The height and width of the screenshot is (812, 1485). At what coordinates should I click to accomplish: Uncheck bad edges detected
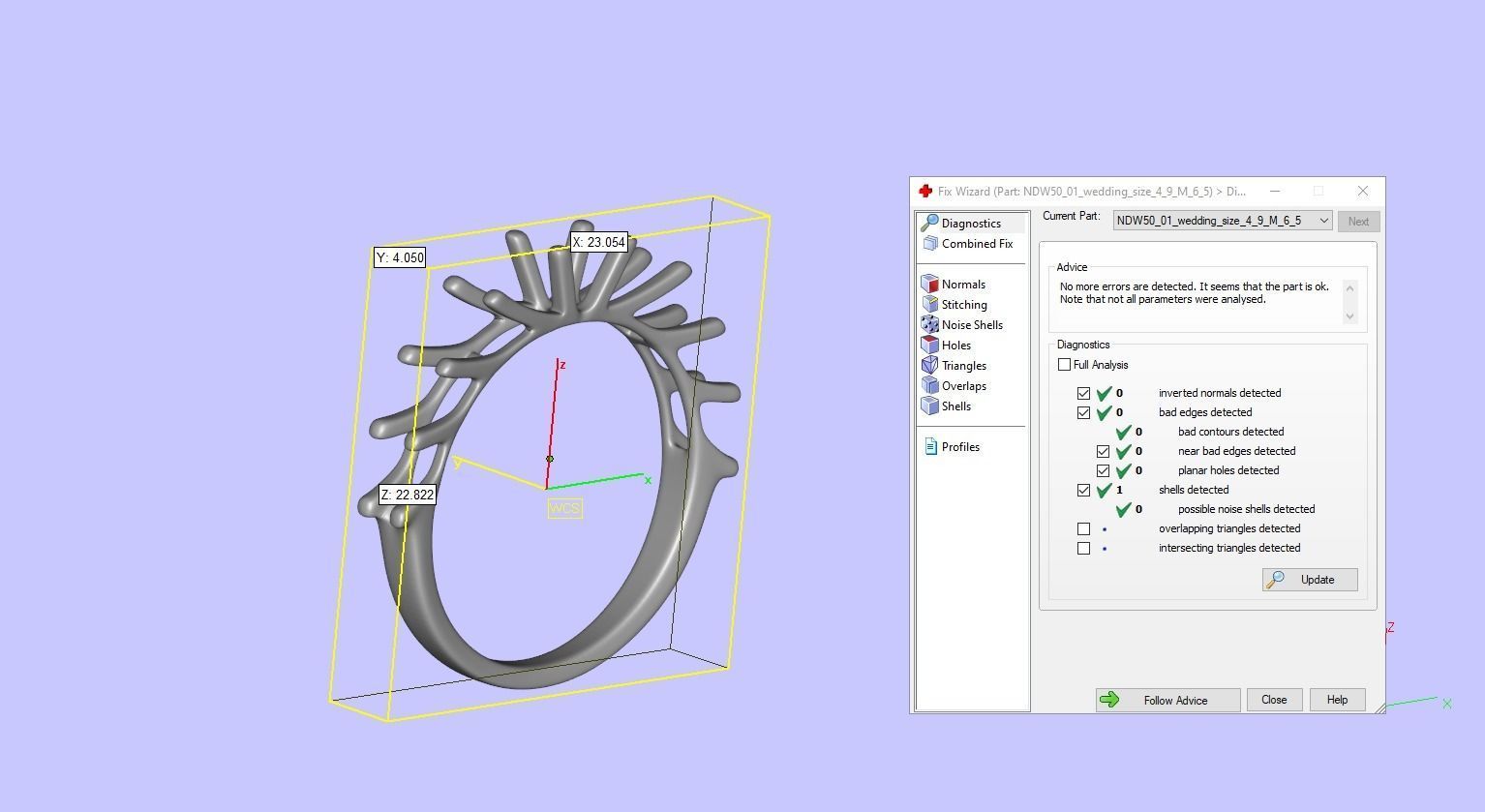tap(1084, 412)
